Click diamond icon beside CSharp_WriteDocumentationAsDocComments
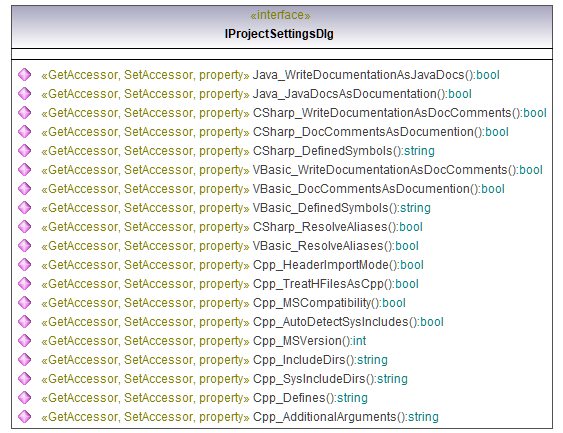Viewport: 563px width, 433px height. [25, 113]
